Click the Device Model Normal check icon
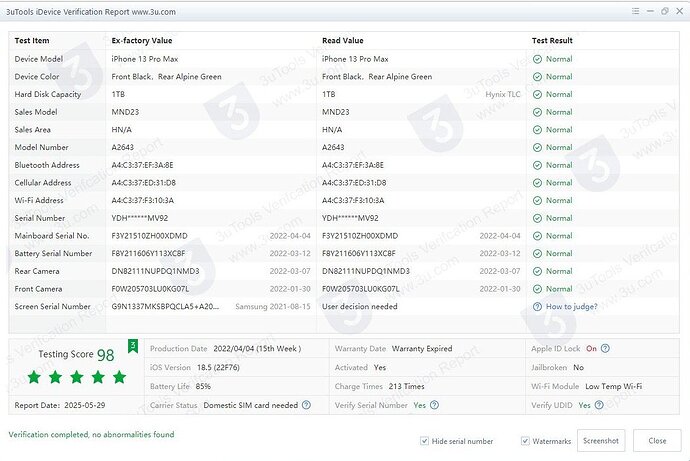This screenshot has height=461, width=690. pyautogui.click(x=537, y=59)
